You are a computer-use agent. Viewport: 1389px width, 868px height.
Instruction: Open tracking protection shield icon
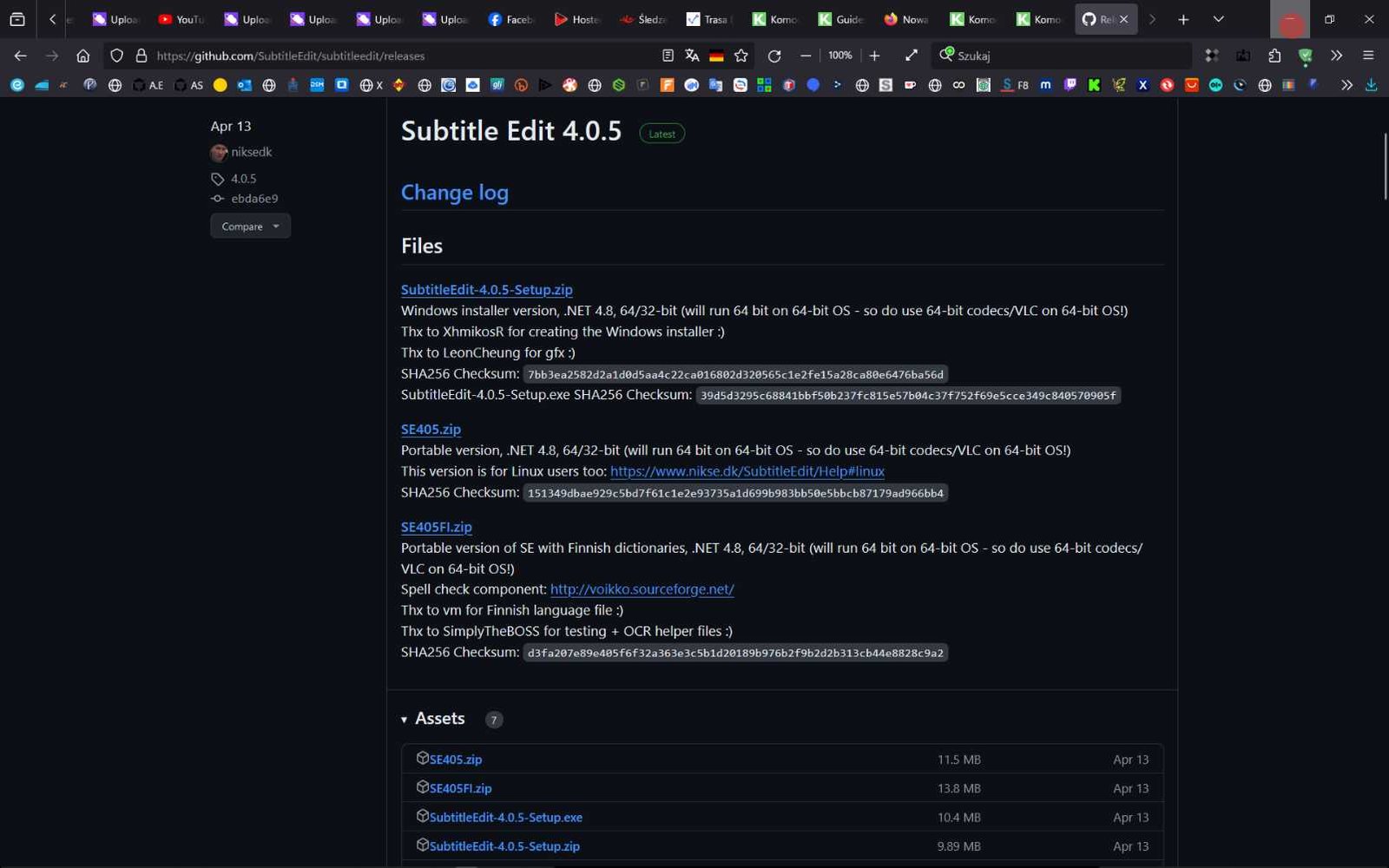[x=116, y=56]
